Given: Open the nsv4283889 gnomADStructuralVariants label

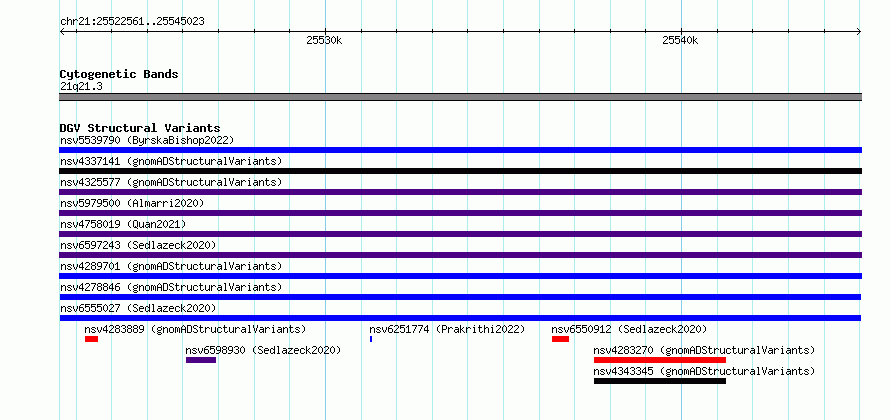Looking at the screenshot, I should [195, 329].
